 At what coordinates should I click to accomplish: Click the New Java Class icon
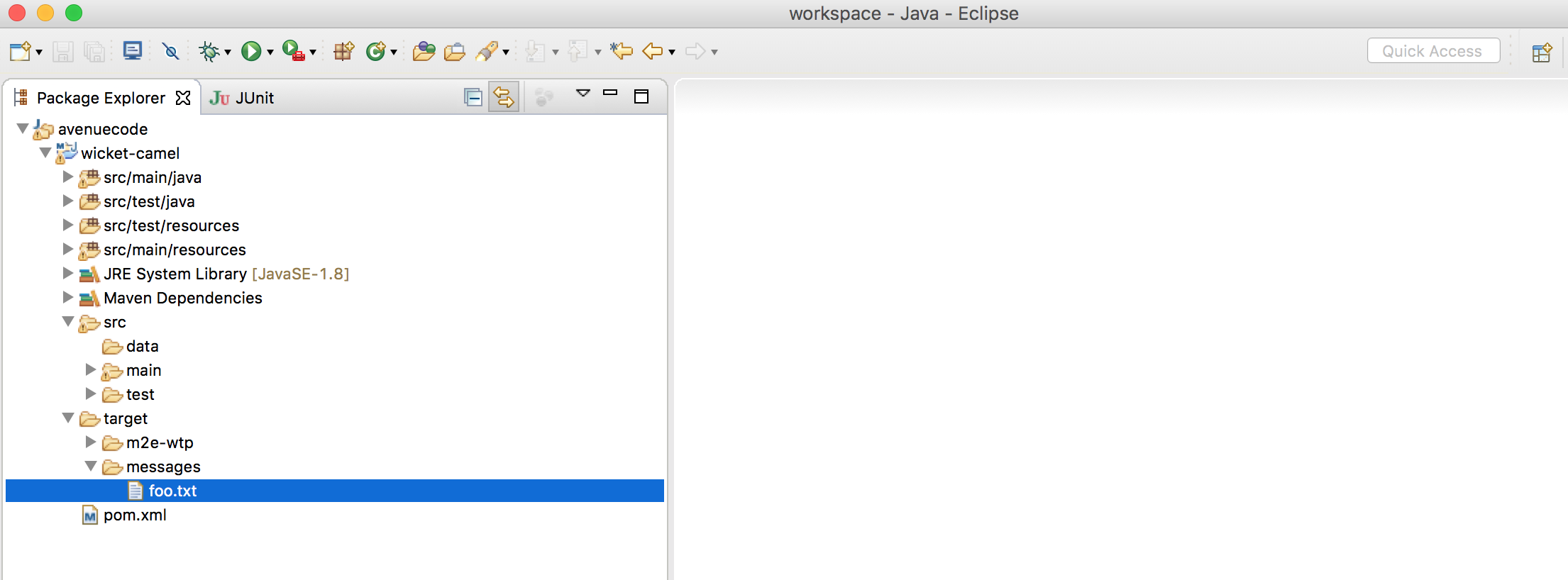click(x=375, y=51)
